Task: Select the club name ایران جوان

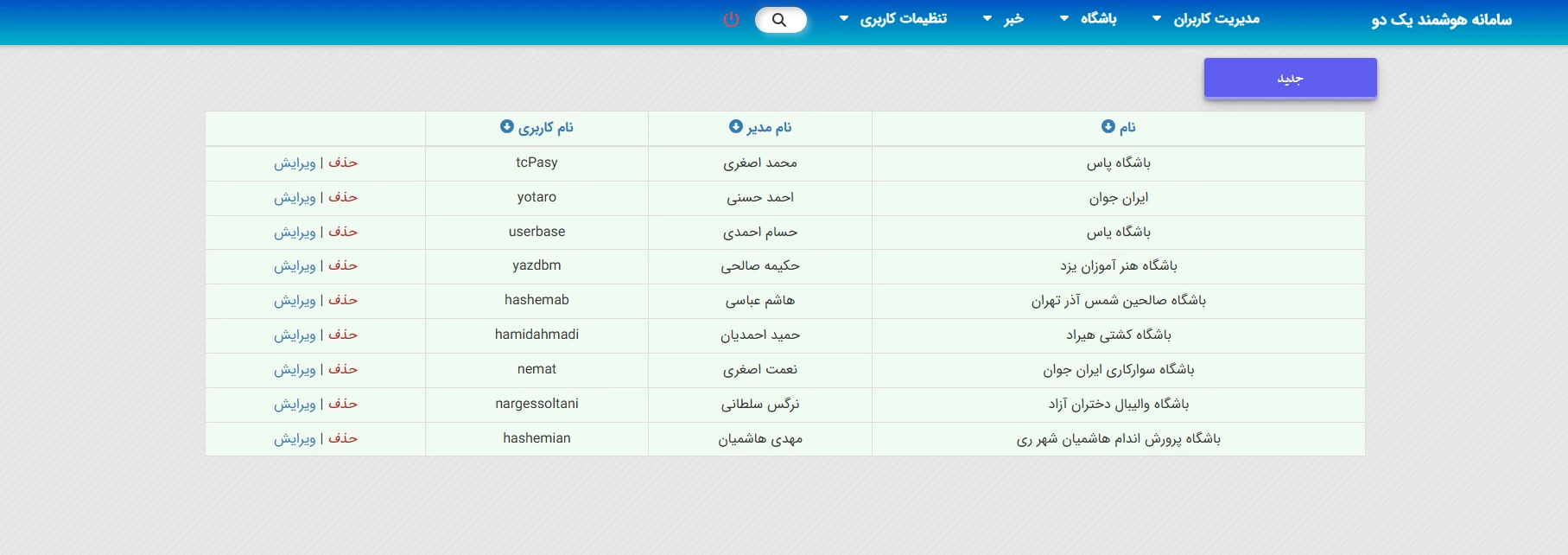Action: [1119, 197]
